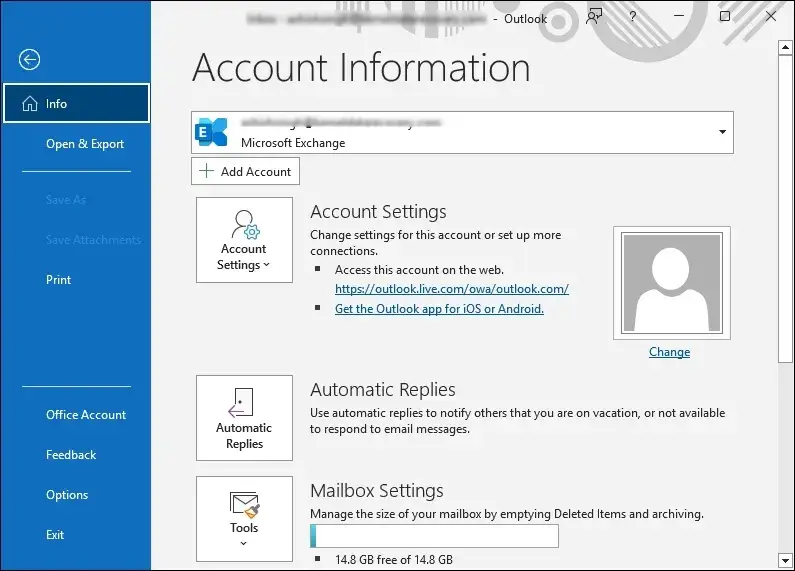Expand the account selection dropdown arrow
795x571 pixels.
(x=722, y=132)
